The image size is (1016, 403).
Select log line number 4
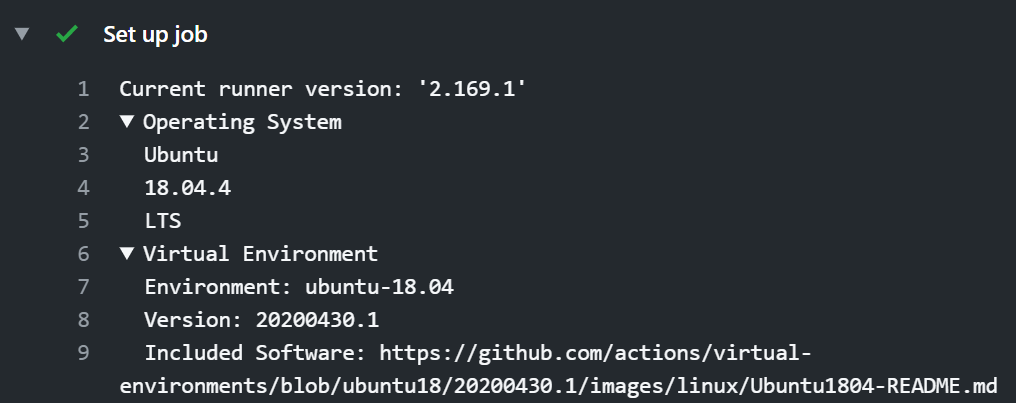click(x=83, y=188)
